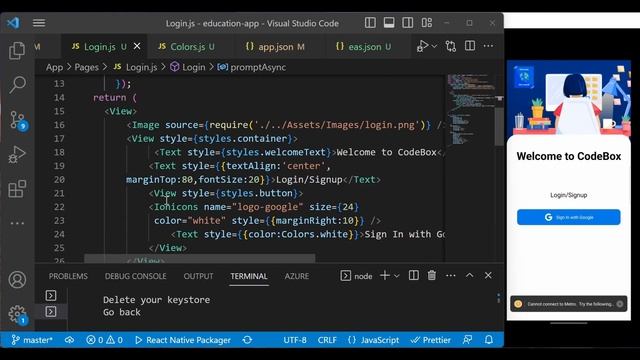This screenshot has height=360, width=640.
Task: Expand the run button dropdown arrow
Action: point(434,46)
